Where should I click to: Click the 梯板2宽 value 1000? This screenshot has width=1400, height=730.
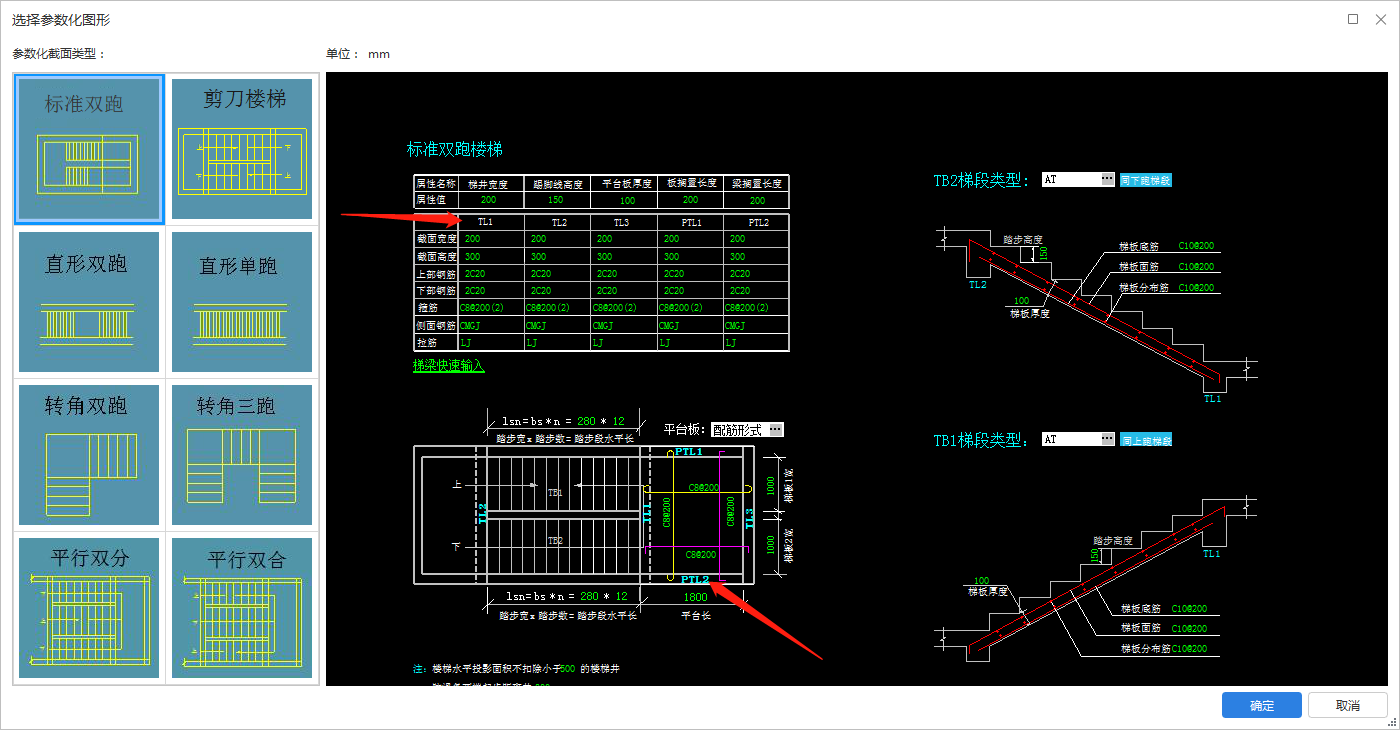(770, 545)
